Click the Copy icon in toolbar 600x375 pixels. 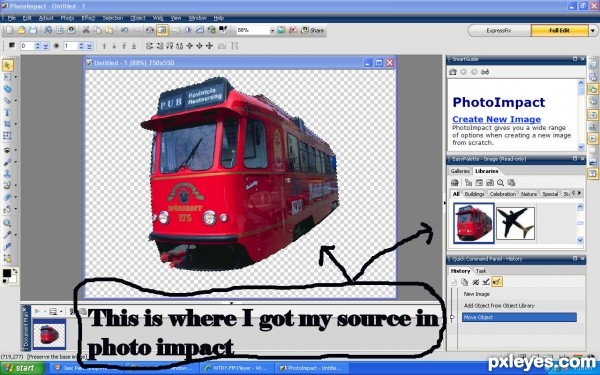[x=98, y=30]
